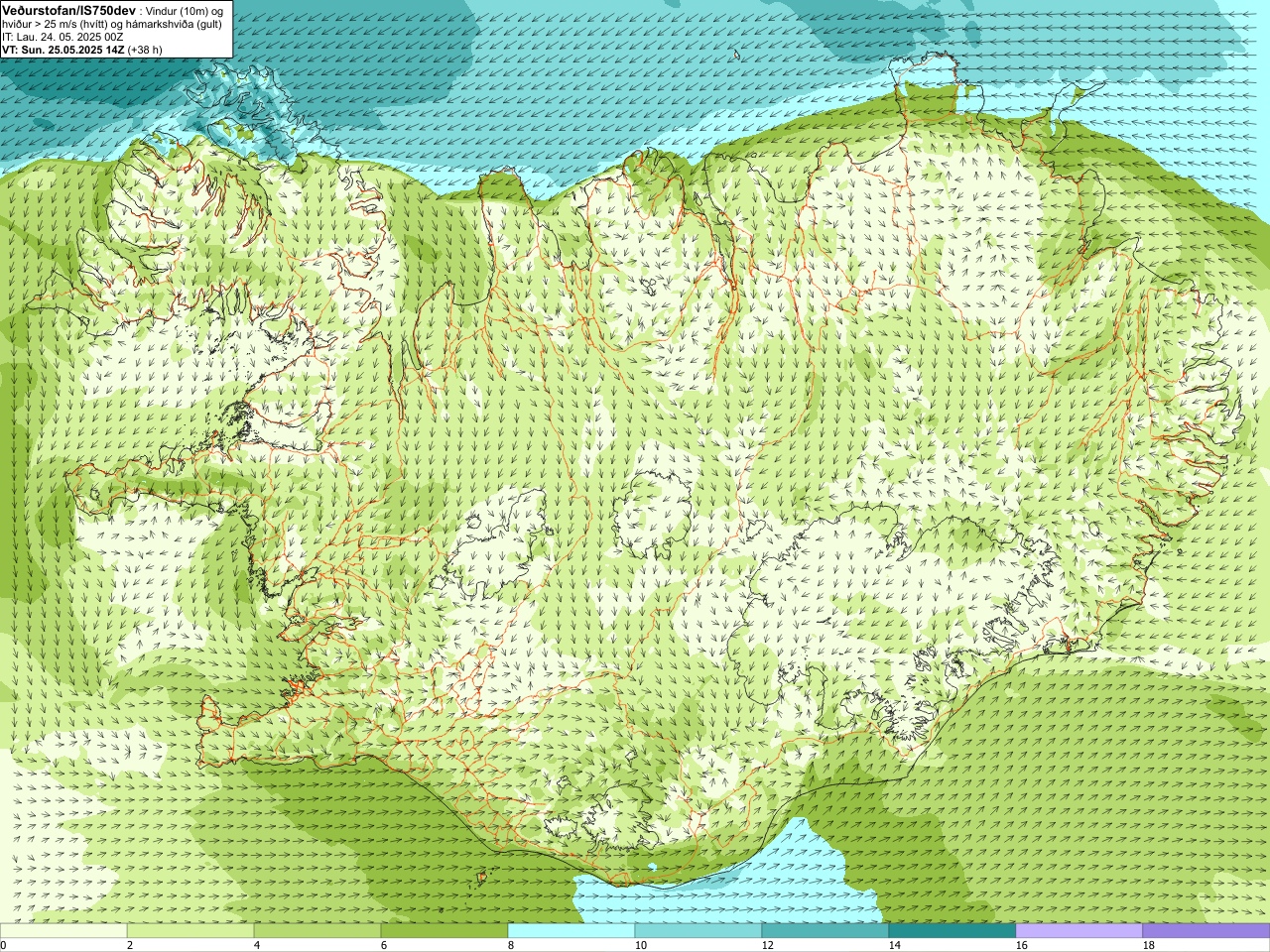Click the legend scale label '12'
Image resolution: width=1270 pixels, height=952 pixels.
coord(767,945)
